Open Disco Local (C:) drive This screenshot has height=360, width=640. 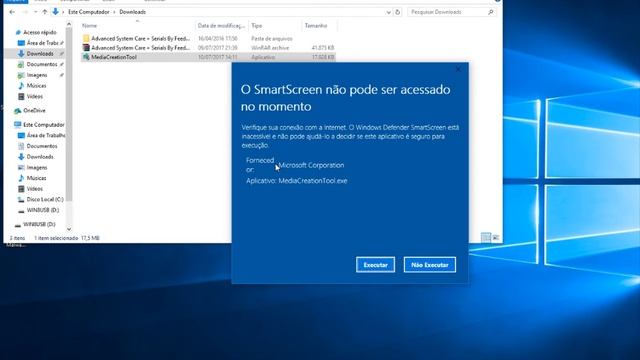tap(45, 200)
